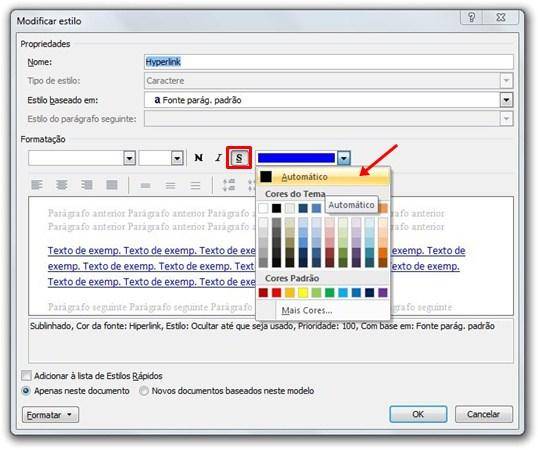The height and width of the screenshot is (450, 538).
Task: Center text alignment icon
Action: (62, 185)
